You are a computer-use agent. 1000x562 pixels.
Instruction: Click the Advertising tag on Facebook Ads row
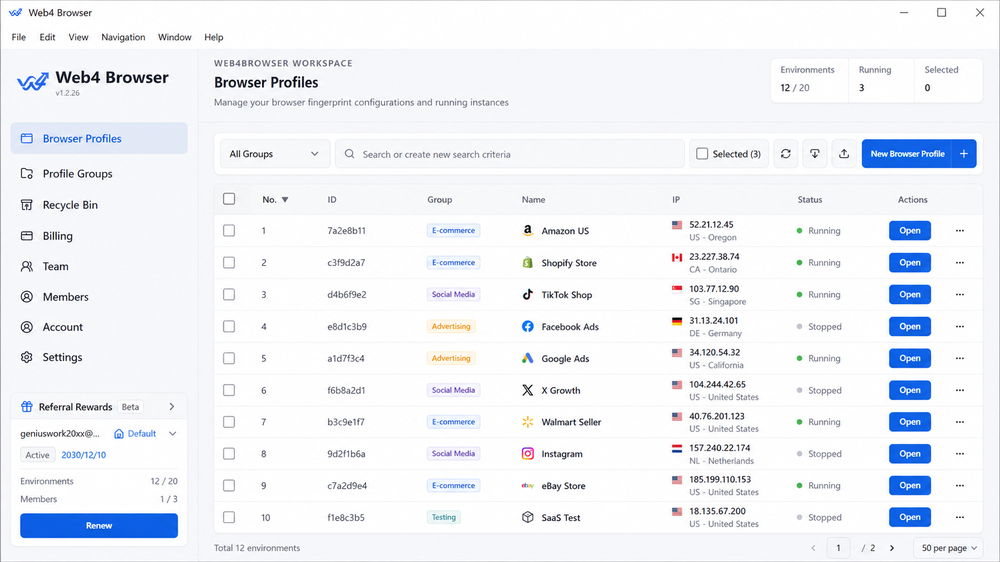451,326
